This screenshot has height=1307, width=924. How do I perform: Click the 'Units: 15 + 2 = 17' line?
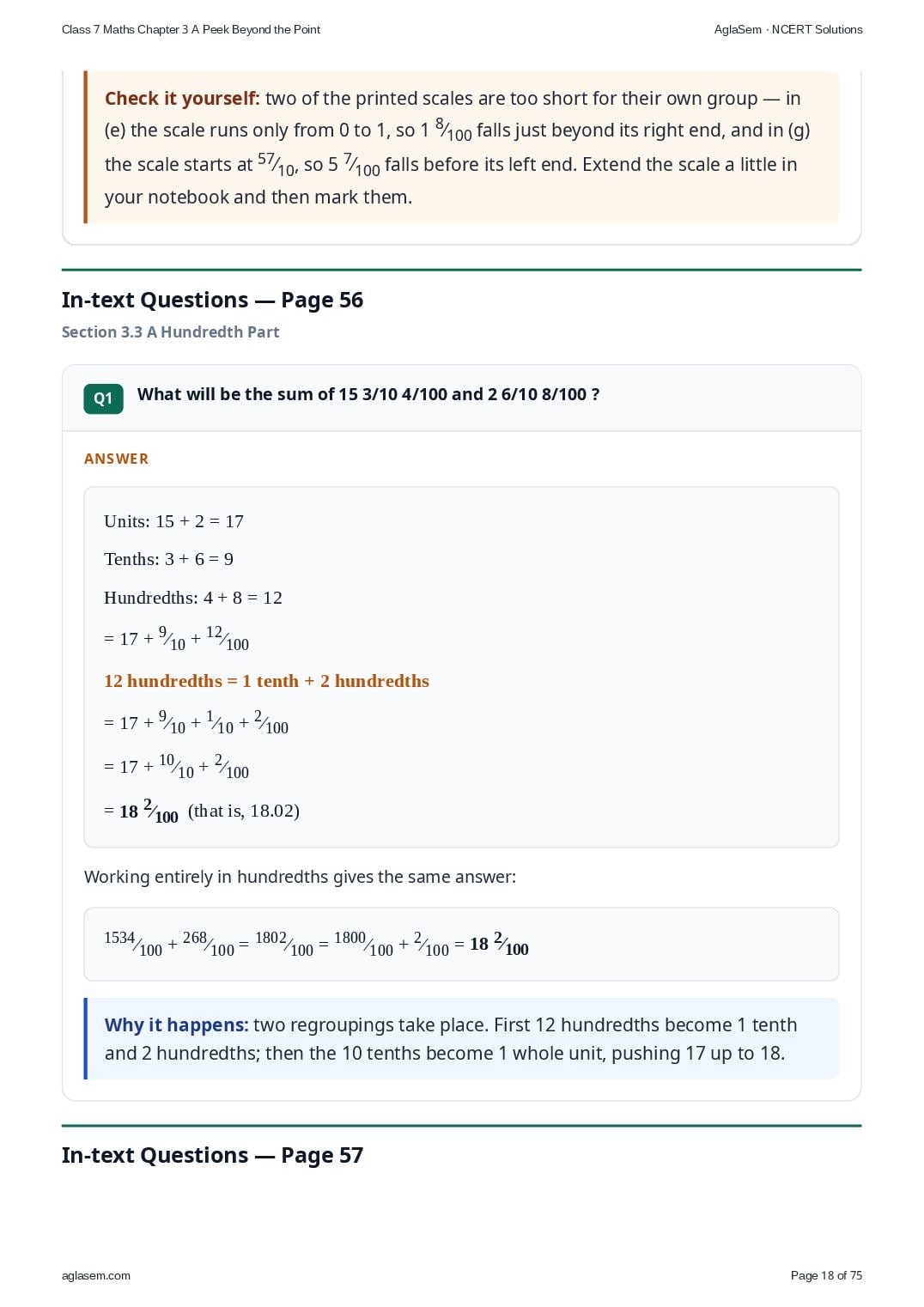click(x=173, y=521)
